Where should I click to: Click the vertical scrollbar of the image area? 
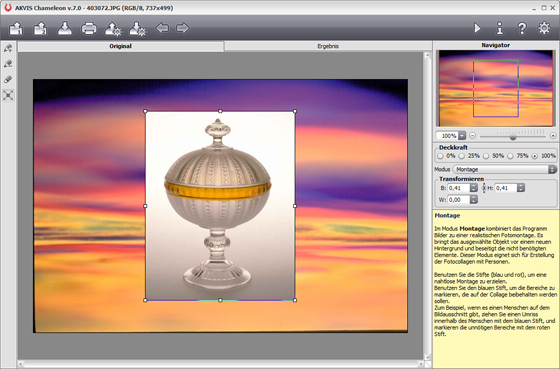[x=427, y=206]
